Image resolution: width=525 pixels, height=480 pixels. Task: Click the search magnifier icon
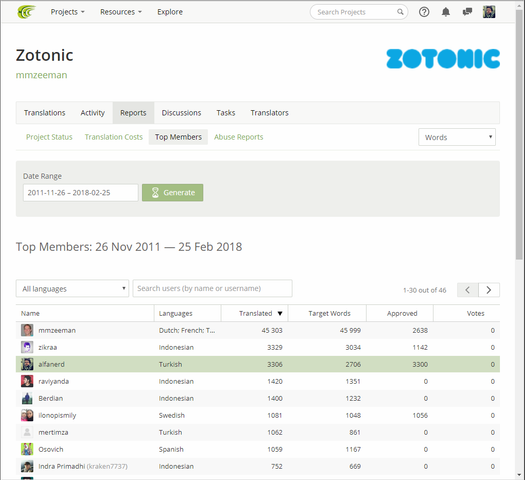[400, 12]
